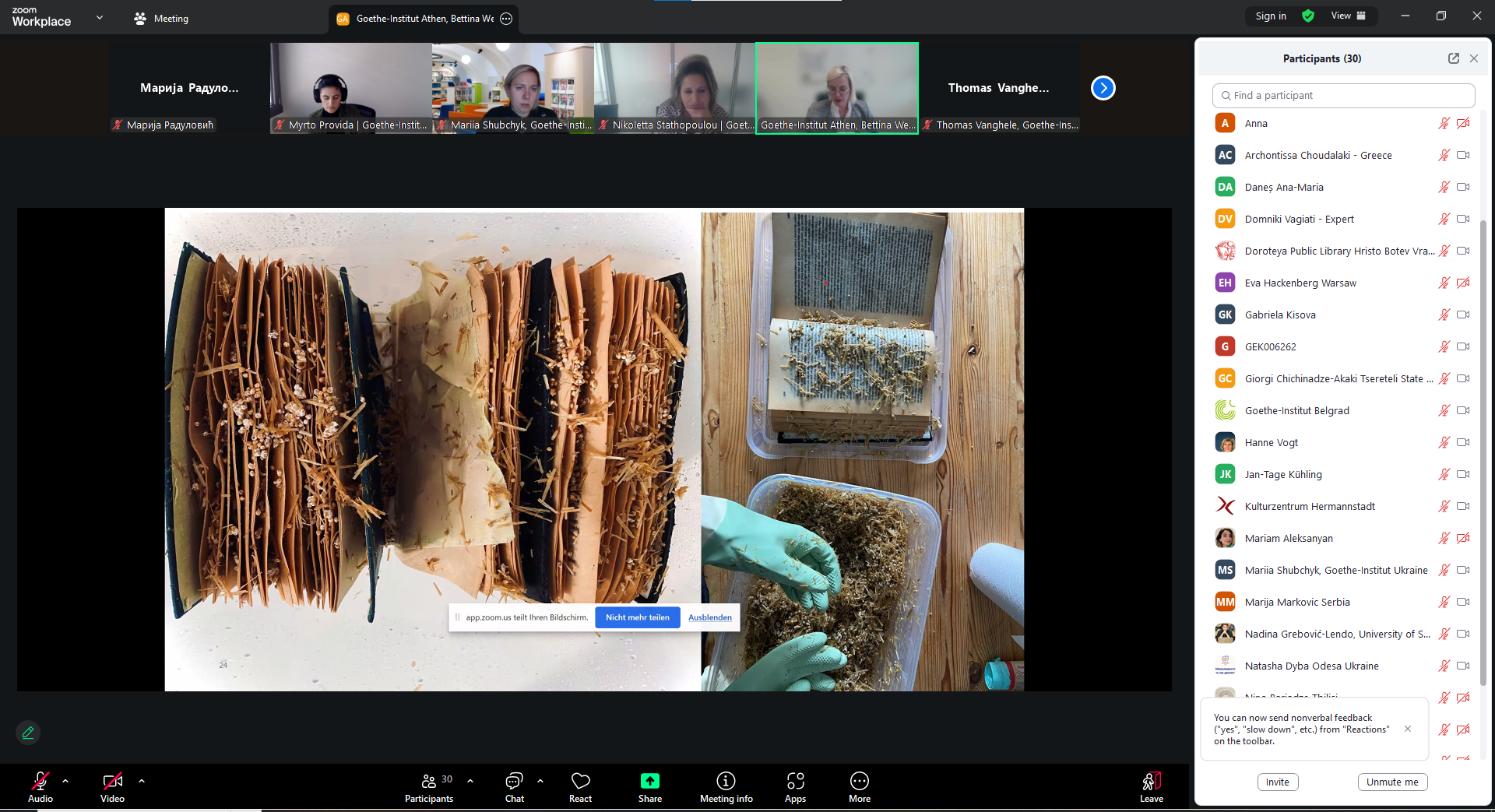Turn on camera with Video button
Image resolution: width=1495 pixels, height=812 pixels.
click(112, 786)
